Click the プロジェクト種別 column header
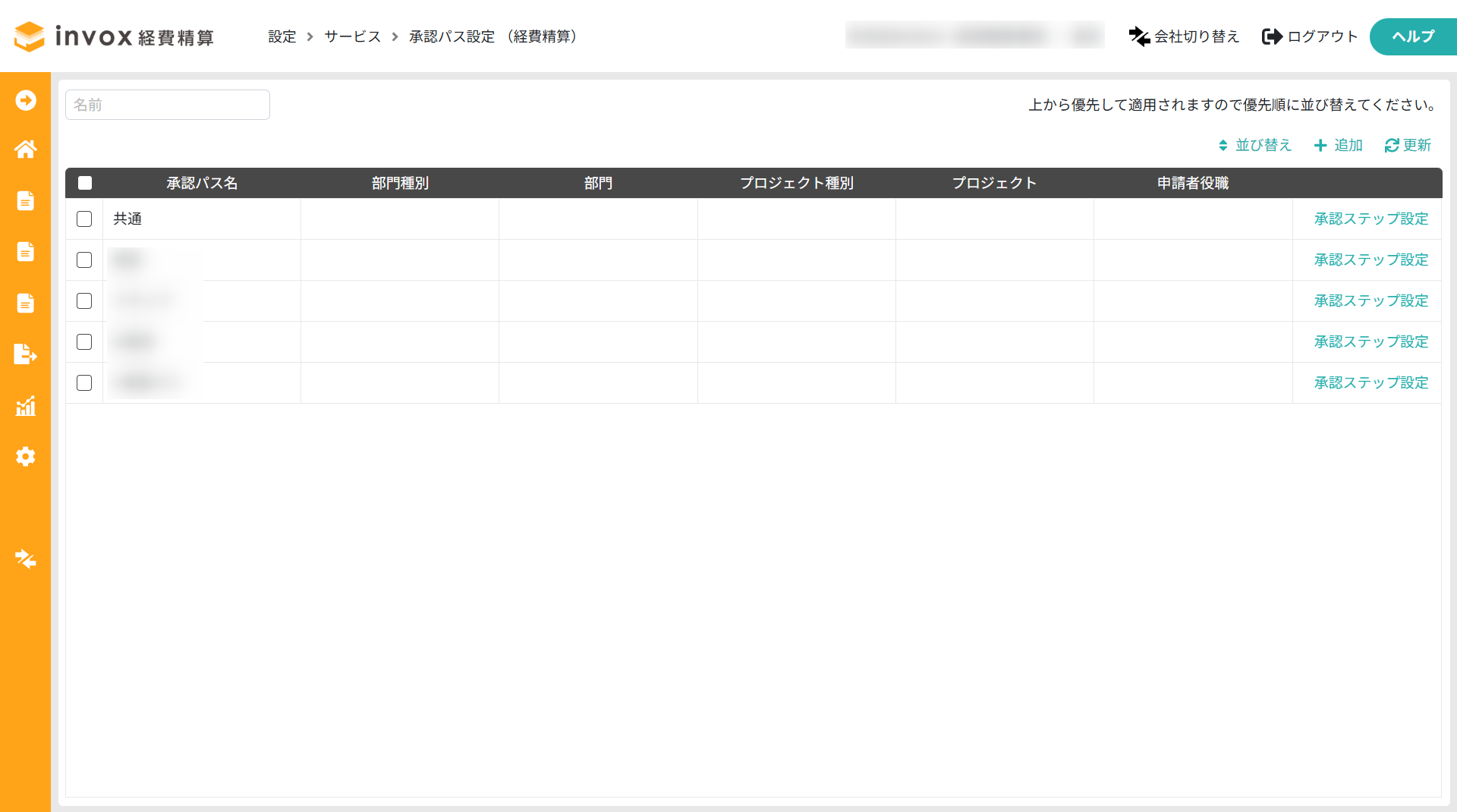 click(797, 183)
